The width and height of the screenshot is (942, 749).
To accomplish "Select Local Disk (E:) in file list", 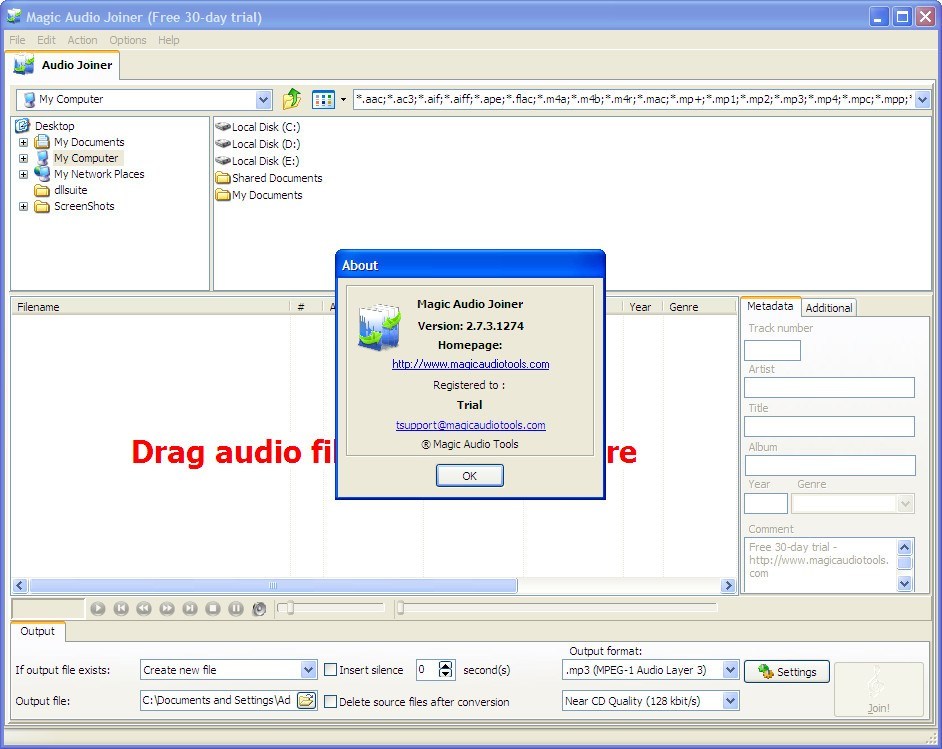I will click(266, 161).
